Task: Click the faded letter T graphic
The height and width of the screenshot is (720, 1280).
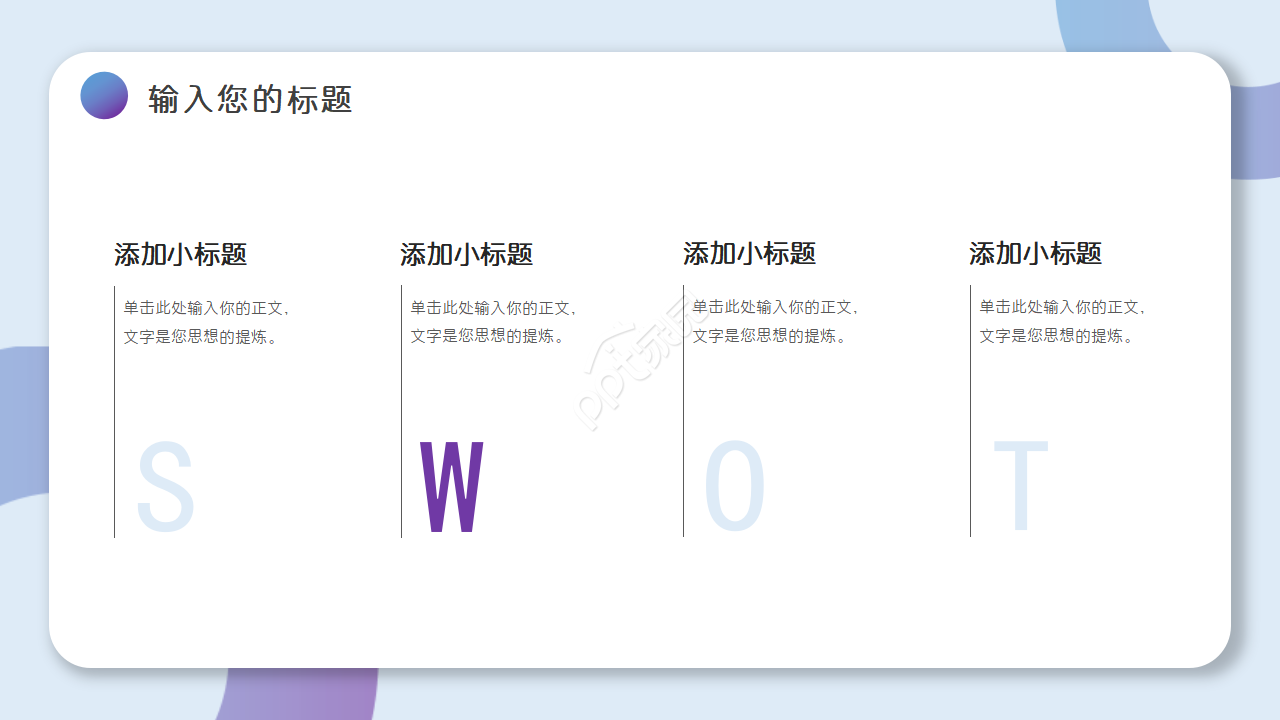Action: point(1023,487)
